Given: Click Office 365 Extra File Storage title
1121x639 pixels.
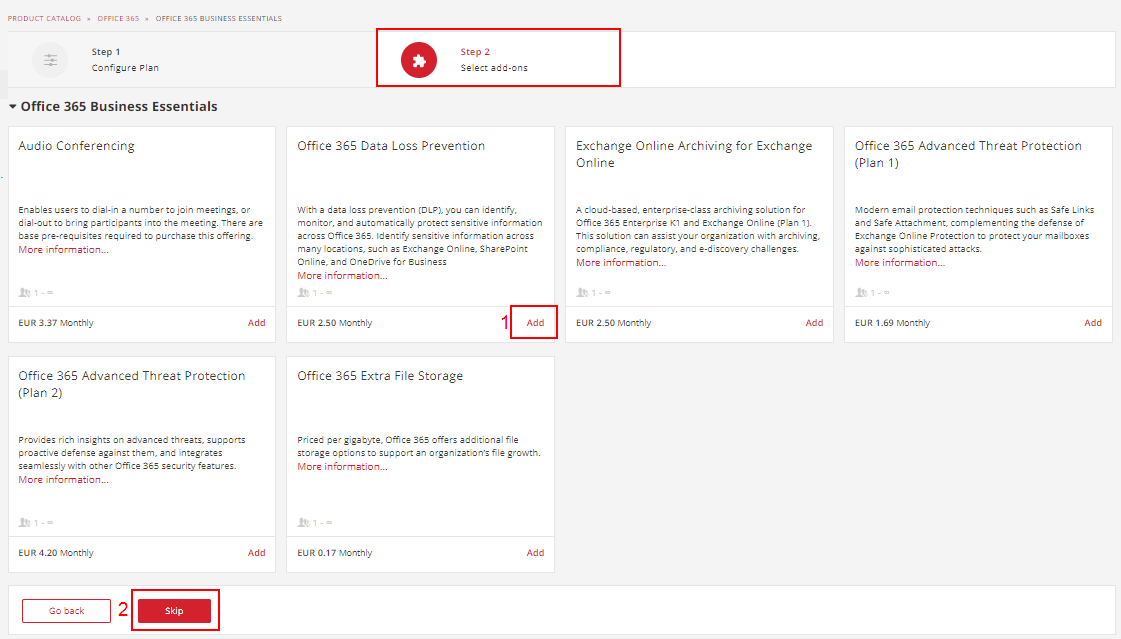Looking at the screenshot, I should click(380, 376).
